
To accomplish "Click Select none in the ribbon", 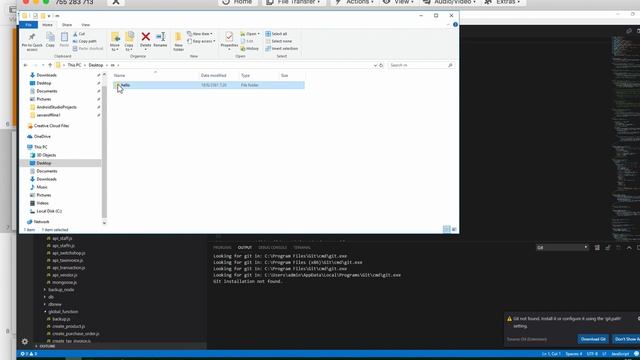I will (279, 41).
